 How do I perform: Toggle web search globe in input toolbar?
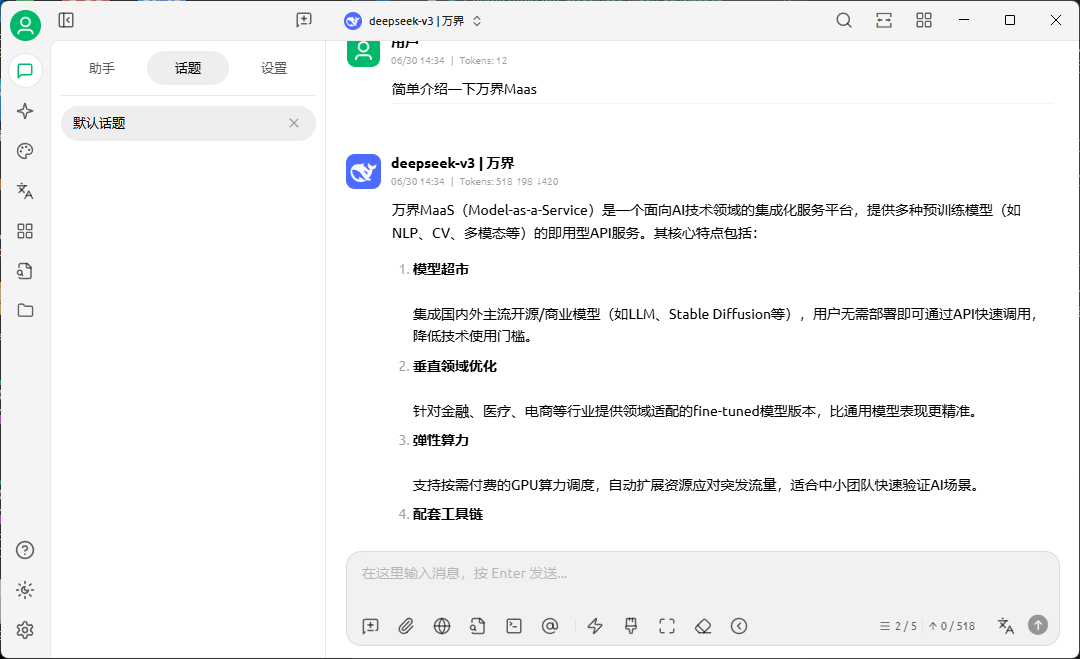point(442,626)
